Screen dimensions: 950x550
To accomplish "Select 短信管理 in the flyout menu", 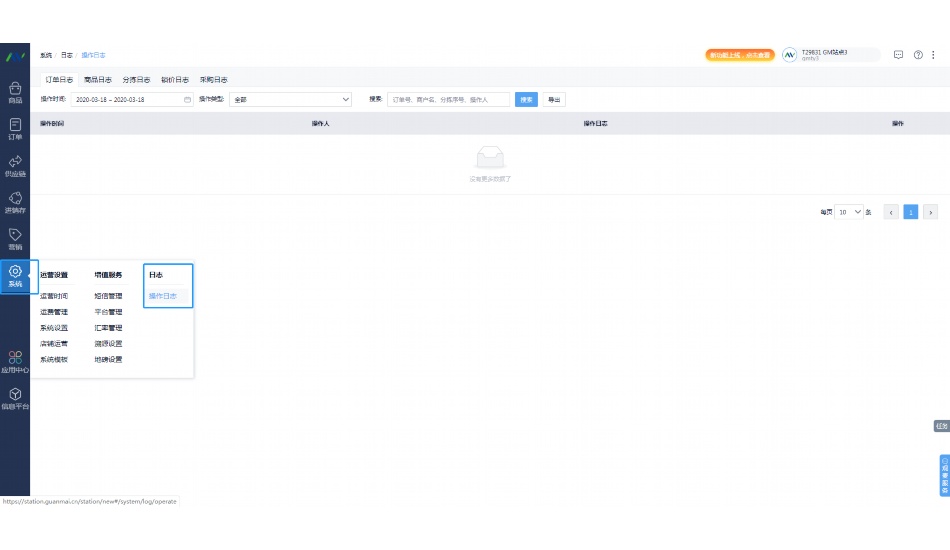I will coord(108,296).
